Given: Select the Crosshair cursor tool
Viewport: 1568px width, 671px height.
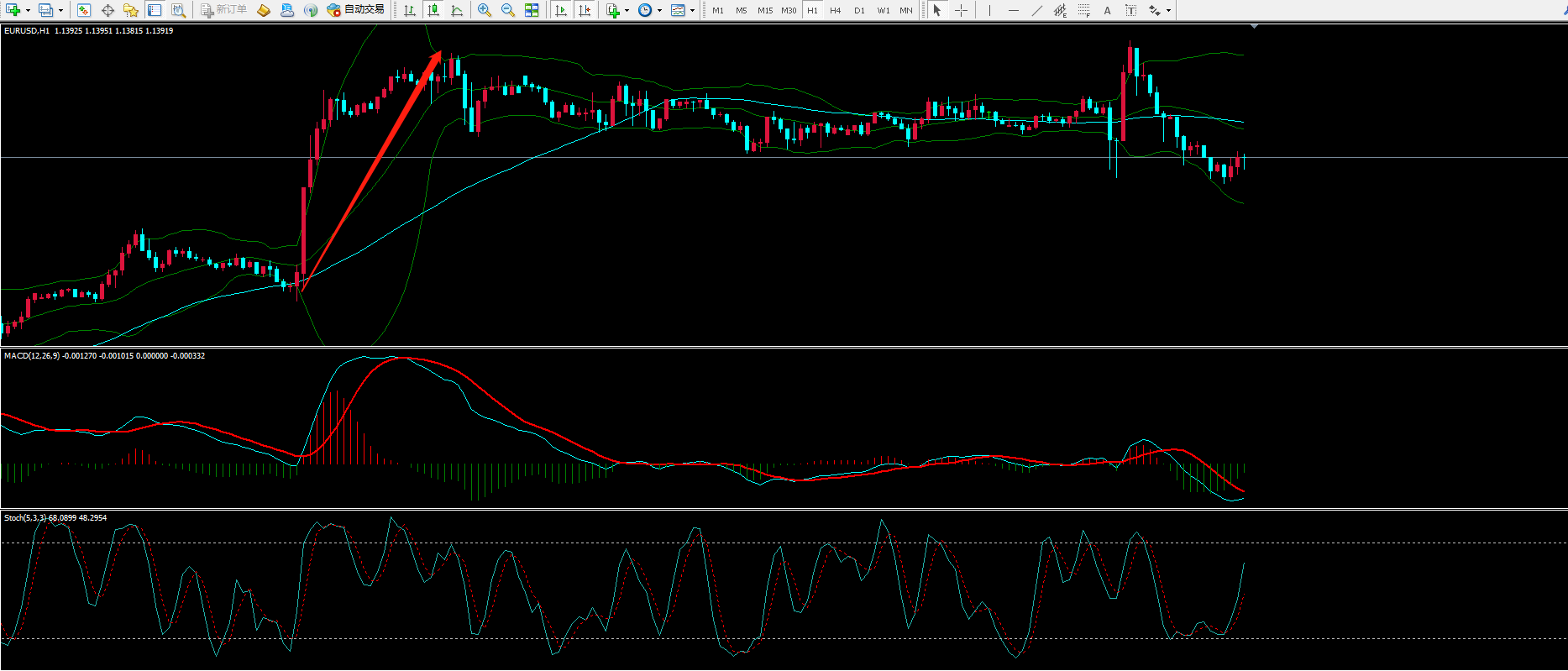Looking at the screenshot, I should pos(962,10).
